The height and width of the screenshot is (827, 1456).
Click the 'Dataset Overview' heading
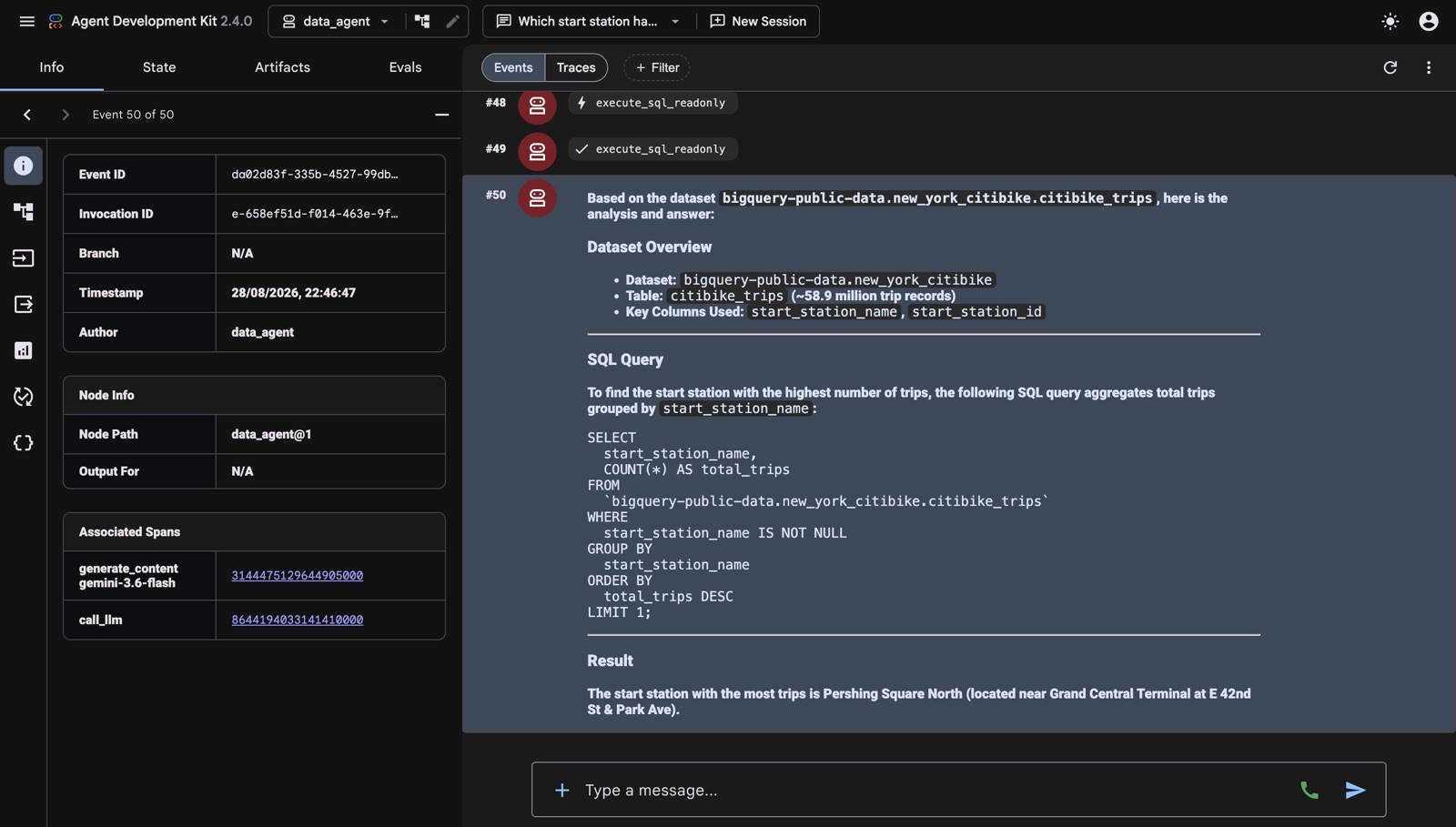(x=649, y=247)
